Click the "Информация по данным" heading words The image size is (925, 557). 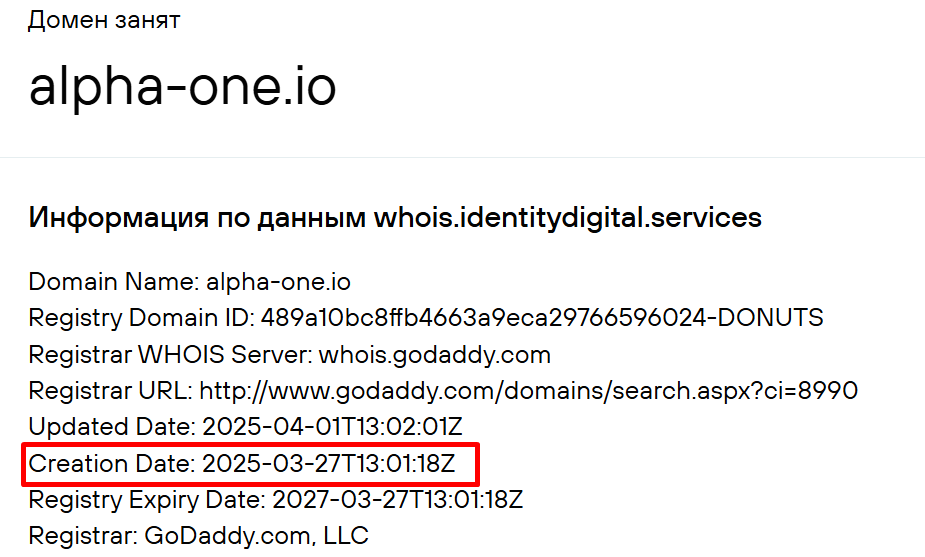pyautogui.click(x=197, y=218)
